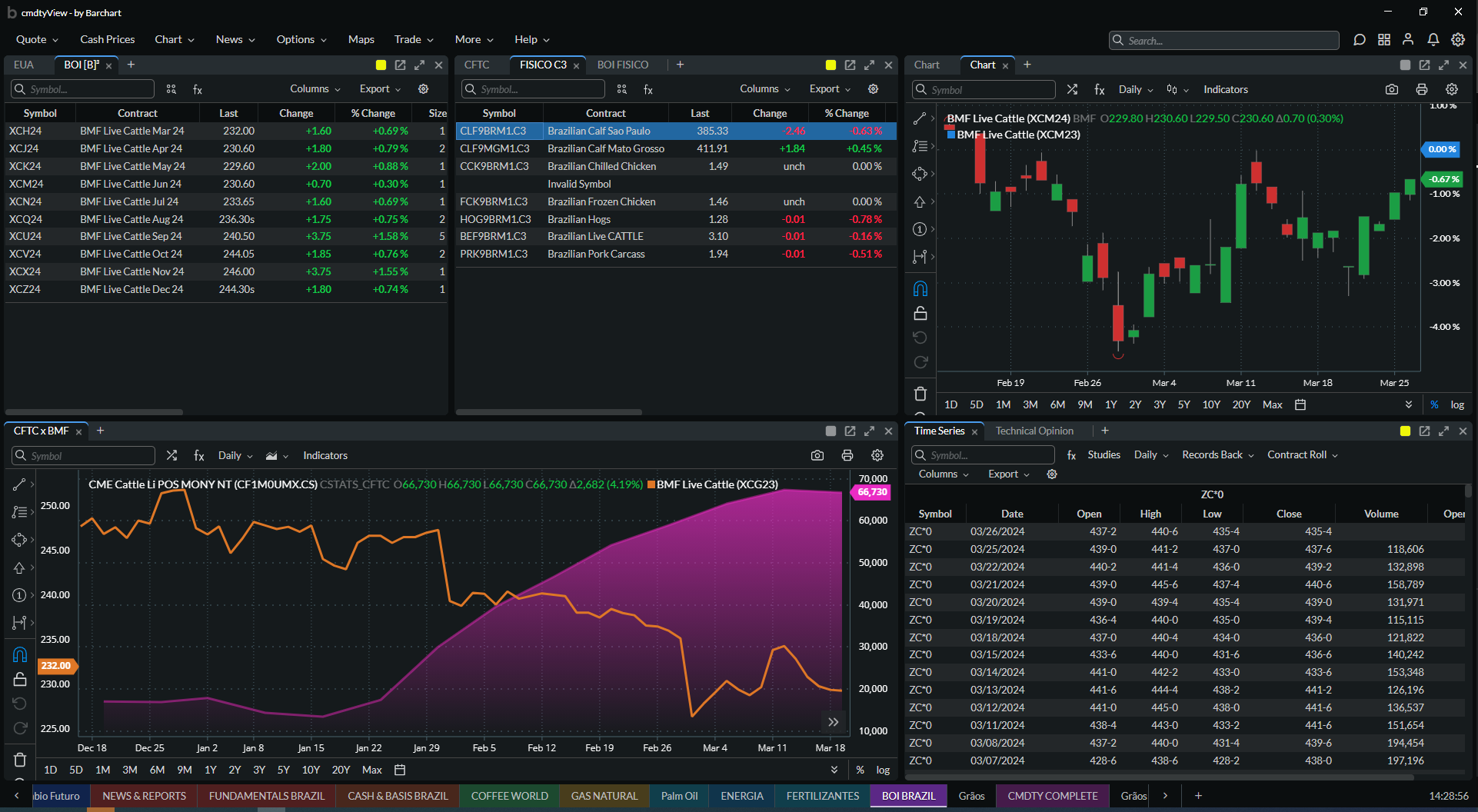Viewport: 1478px width, 812px height.
Task: Click Studies in Time Series panel
Action: 1104,455
